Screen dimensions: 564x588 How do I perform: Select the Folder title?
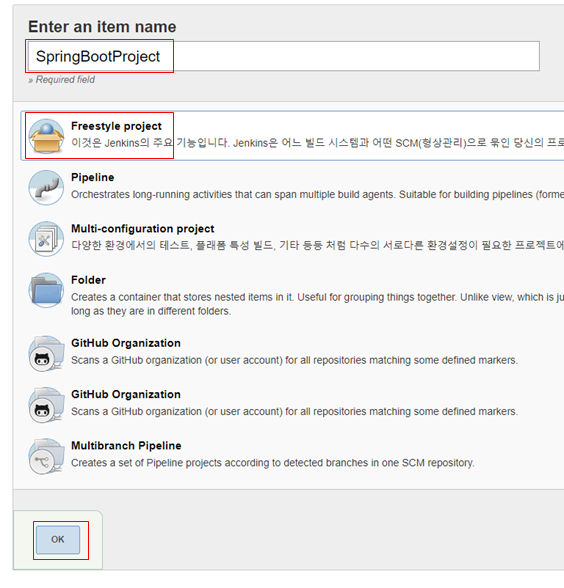click(88, 280)
